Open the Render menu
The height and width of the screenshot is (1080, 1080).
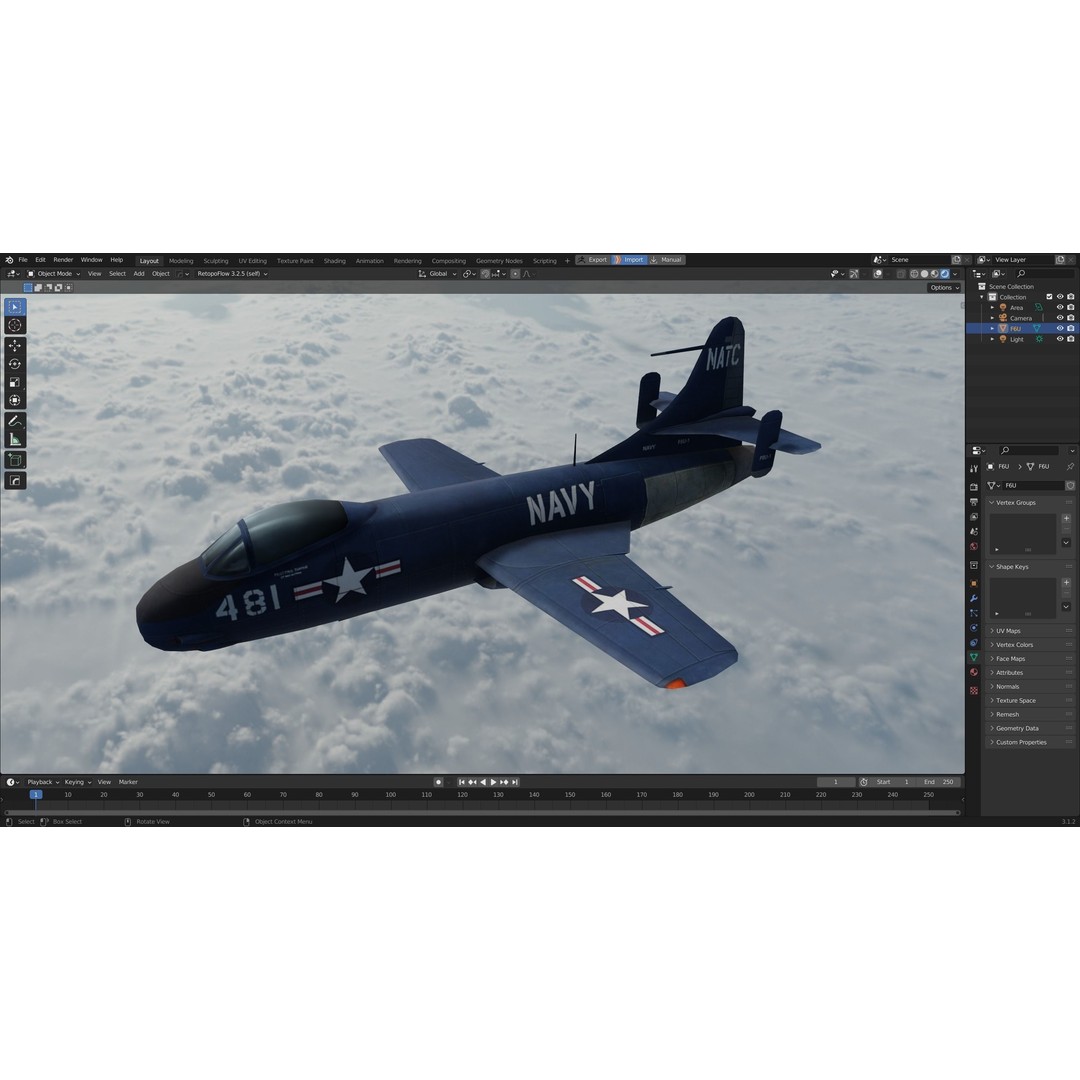point(63,260)
